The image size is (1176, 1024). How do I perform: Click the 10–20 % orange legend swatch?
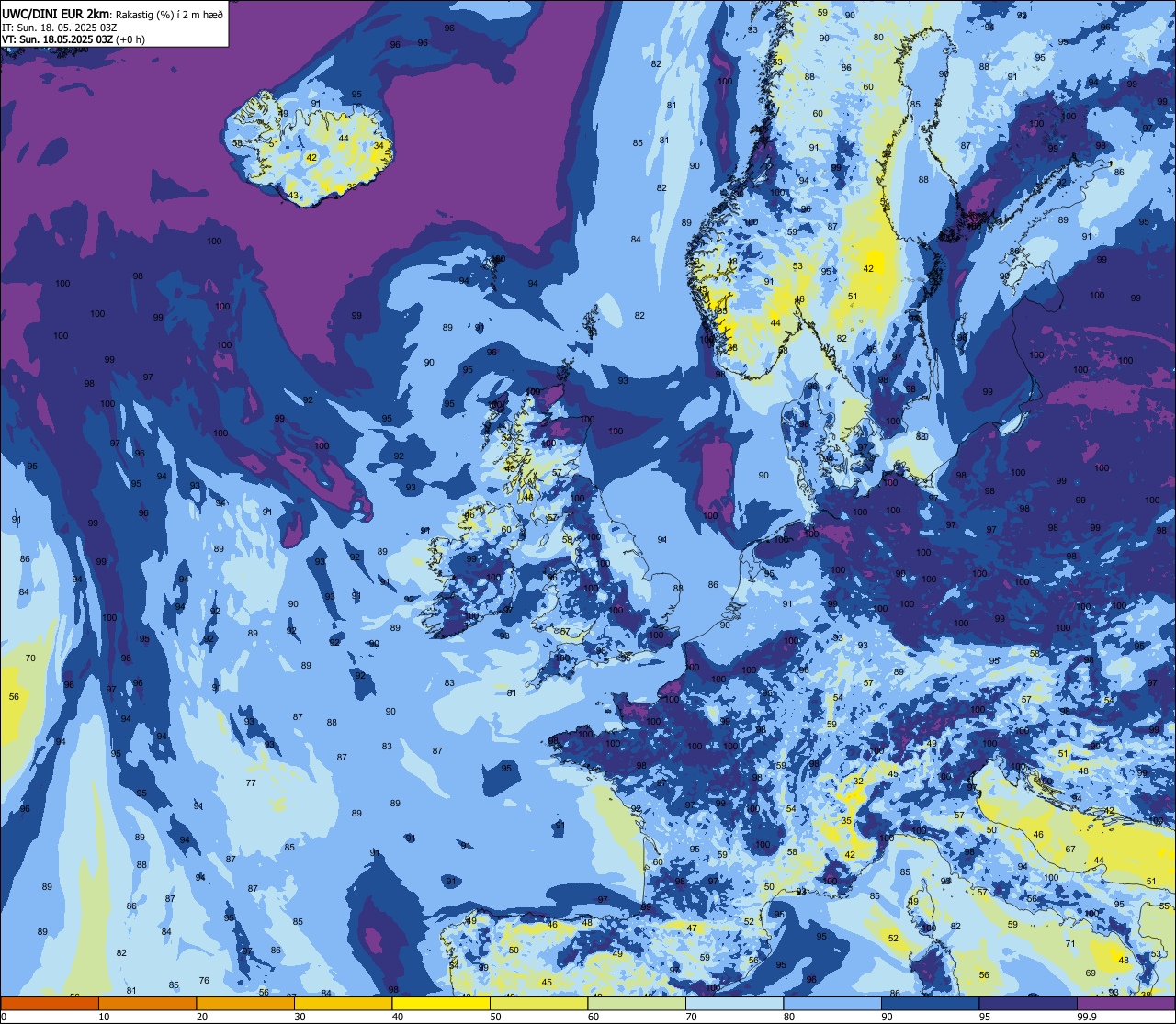point(147,1003)
